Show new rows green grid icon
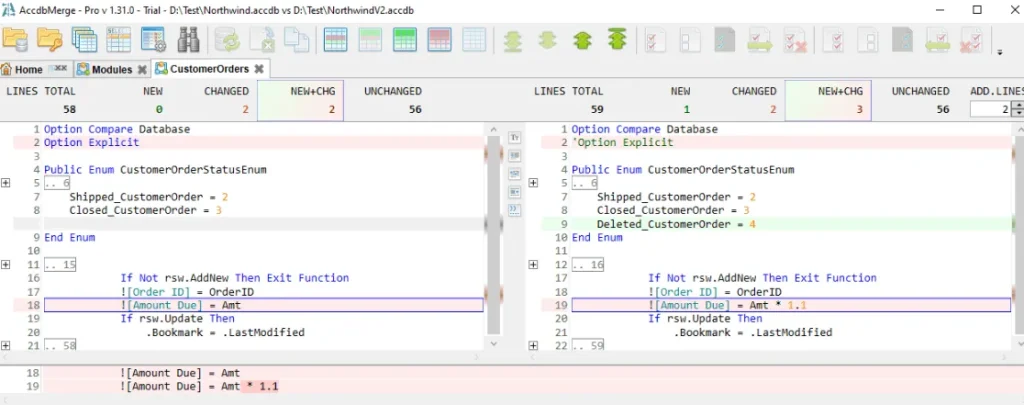 [405, 40]
